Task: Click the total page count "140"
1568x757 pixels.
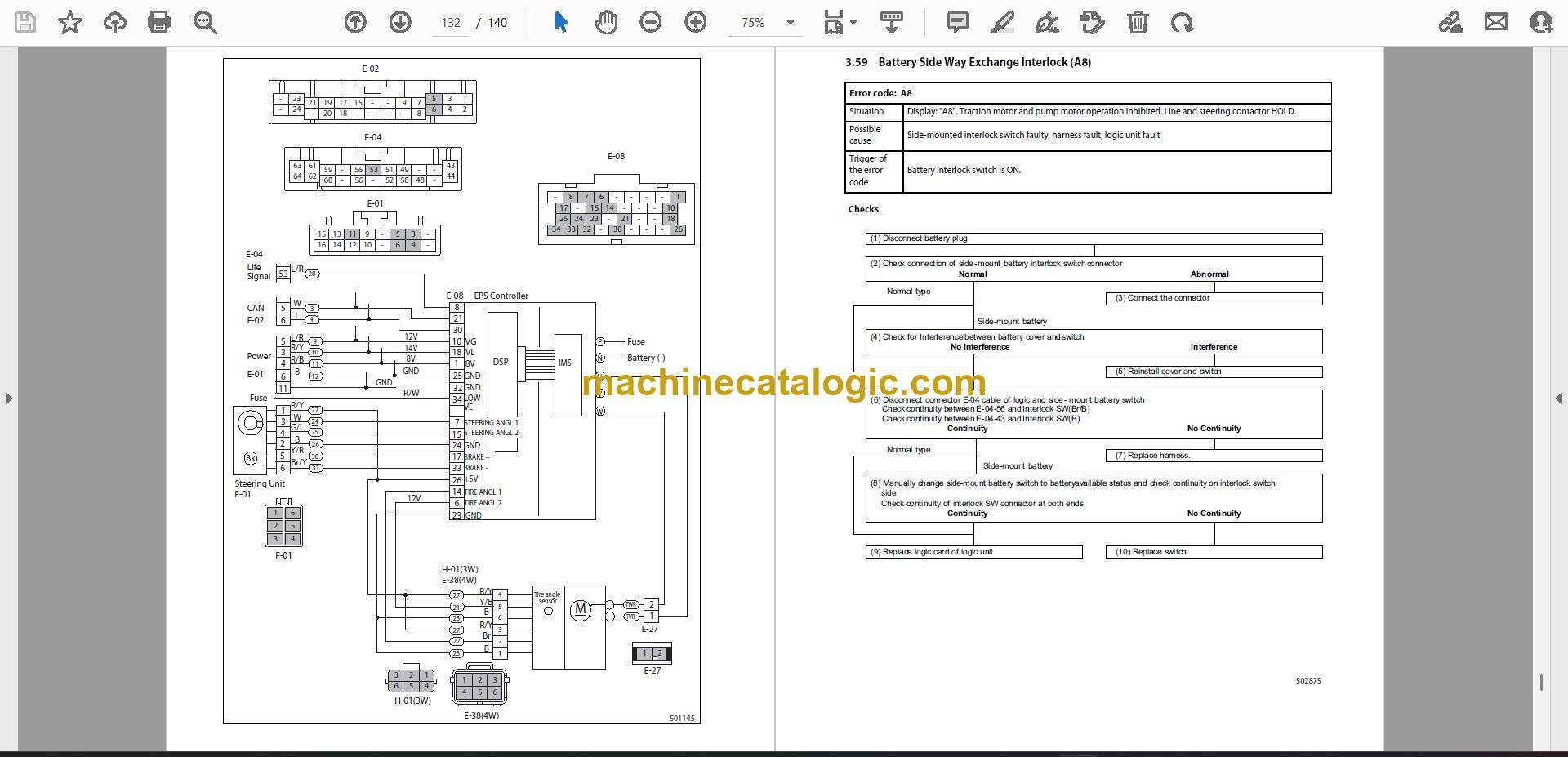Action: (x=497, y=23)
